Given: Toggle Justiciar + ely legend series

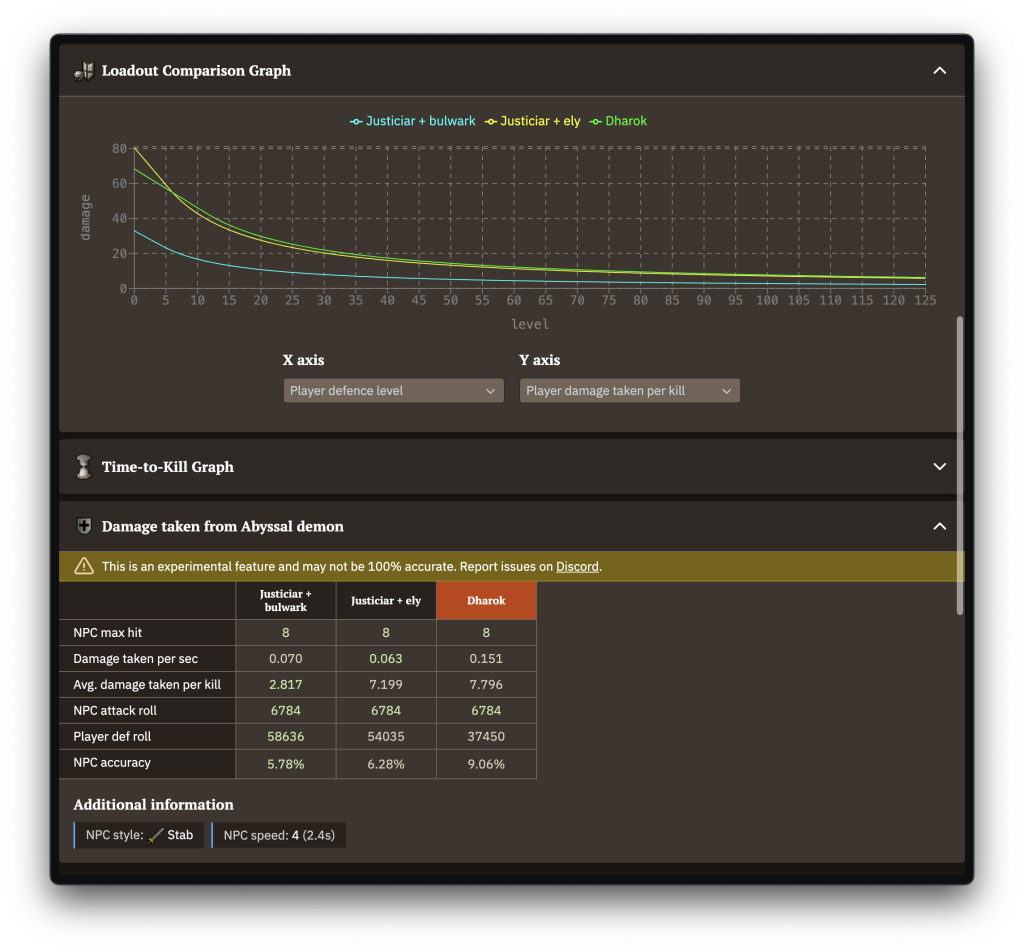Looking at the screenshot, I should point(532,121).
